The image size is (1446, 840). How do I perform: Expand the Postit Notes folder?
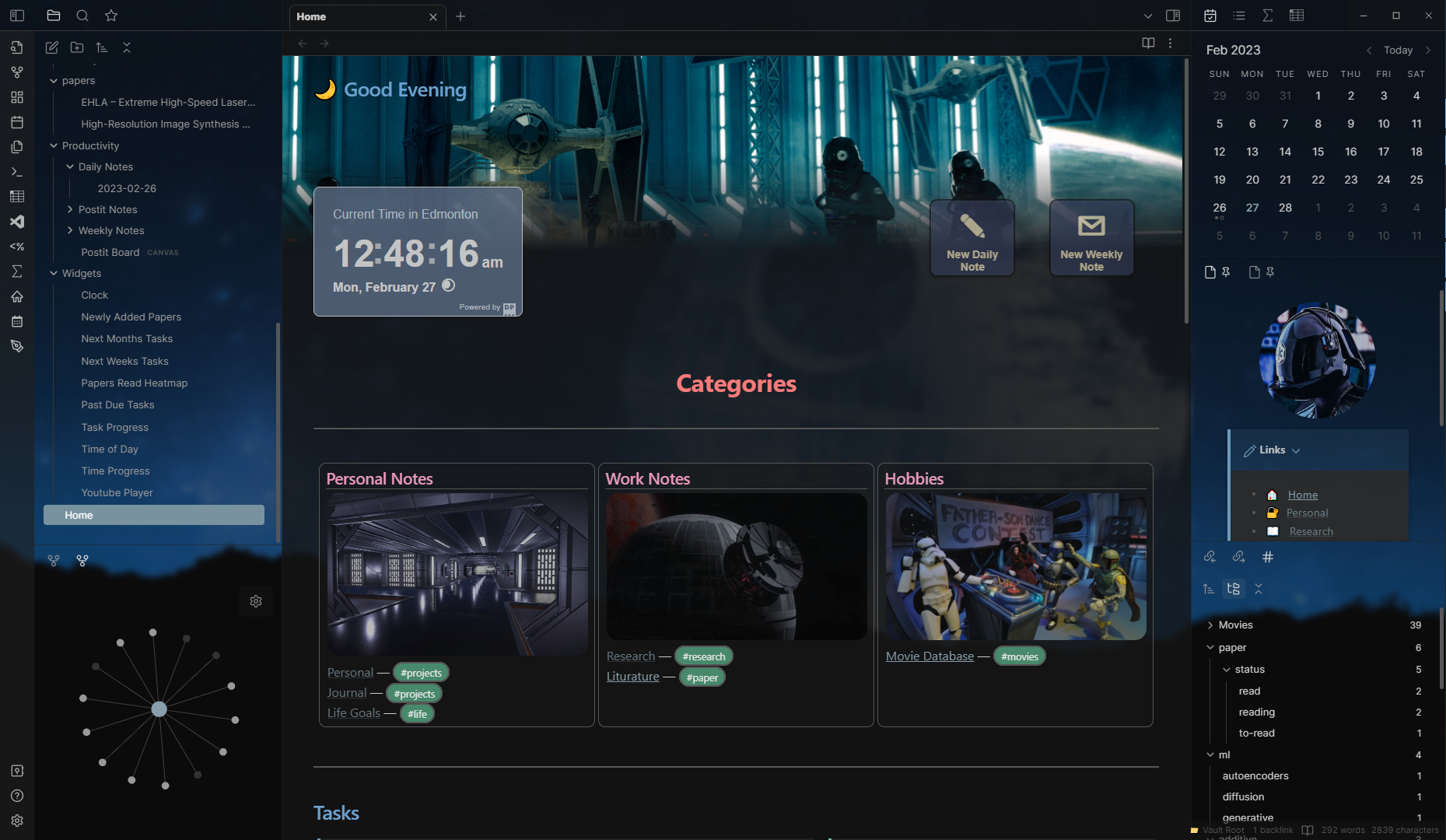tap(70, 209)
